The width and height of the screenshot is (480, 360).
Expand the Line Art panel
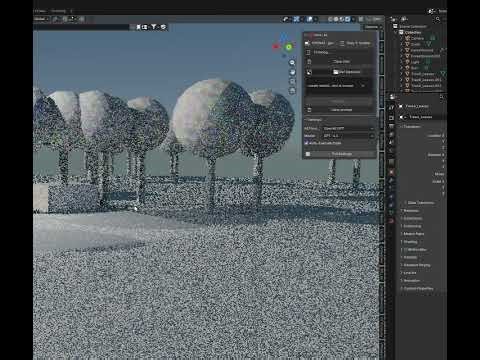click(x=410, y=273)
